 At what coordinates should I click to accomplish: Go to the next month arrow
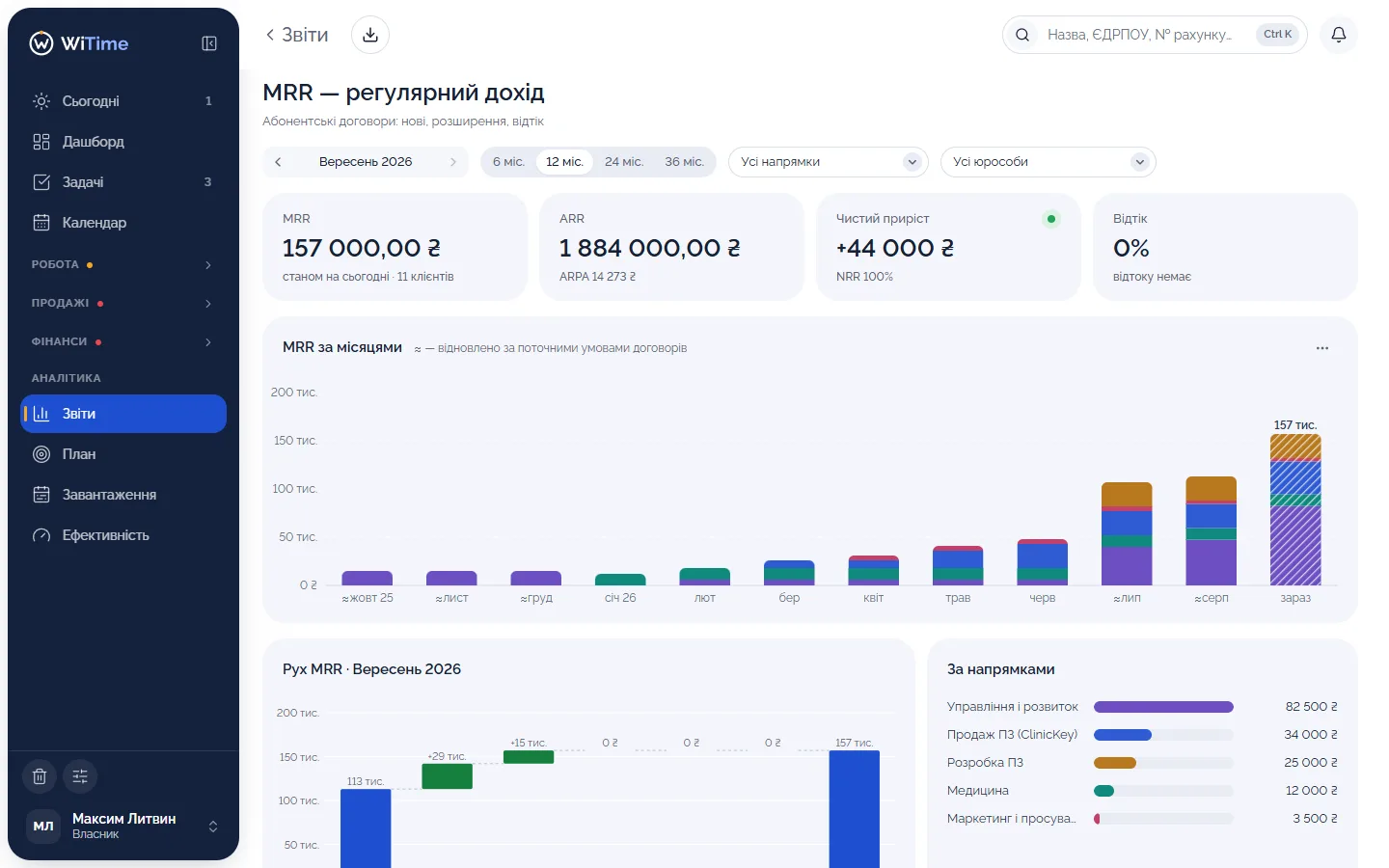[x=452, y=162]
